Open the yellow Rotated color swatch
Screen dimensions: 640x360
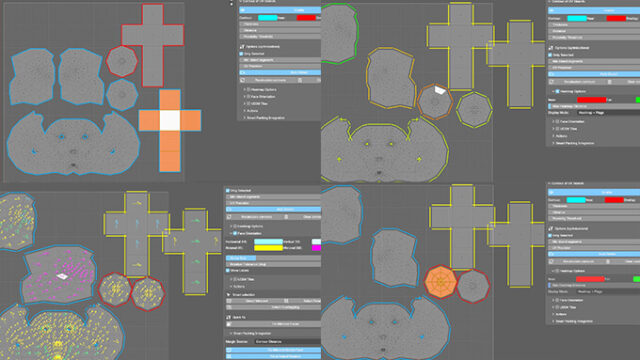268,248
